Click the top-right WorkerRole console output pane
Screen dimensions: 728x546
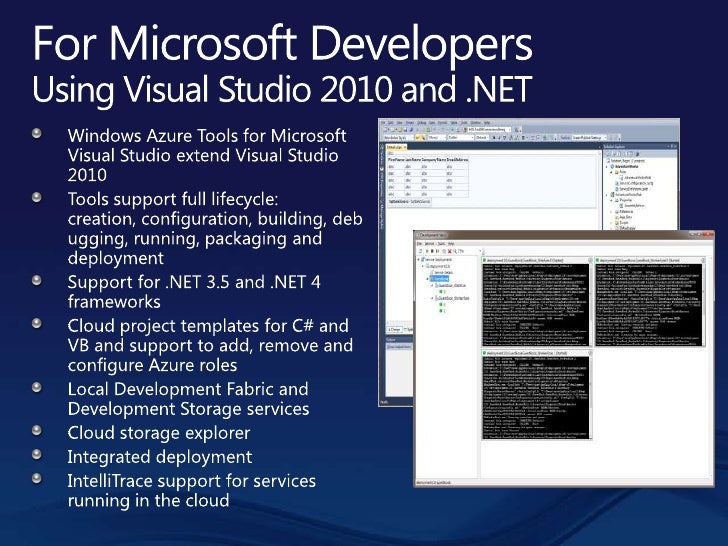(x=649, y=305)
